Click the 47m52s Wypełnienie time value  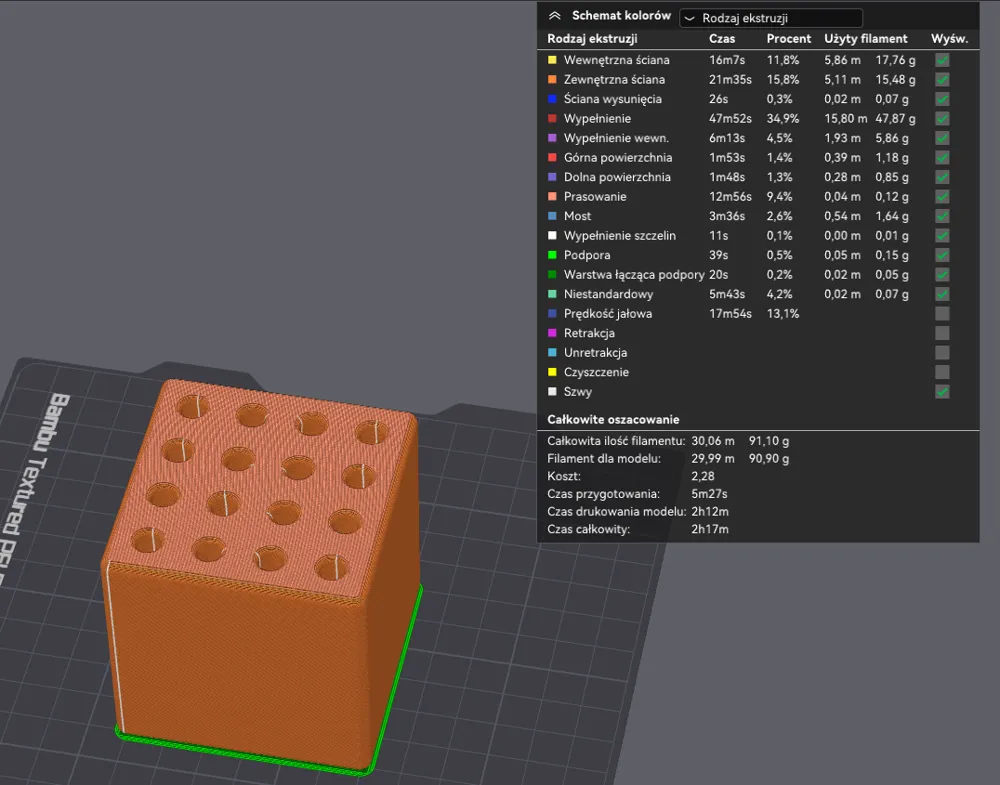click(x=730, y=119)
